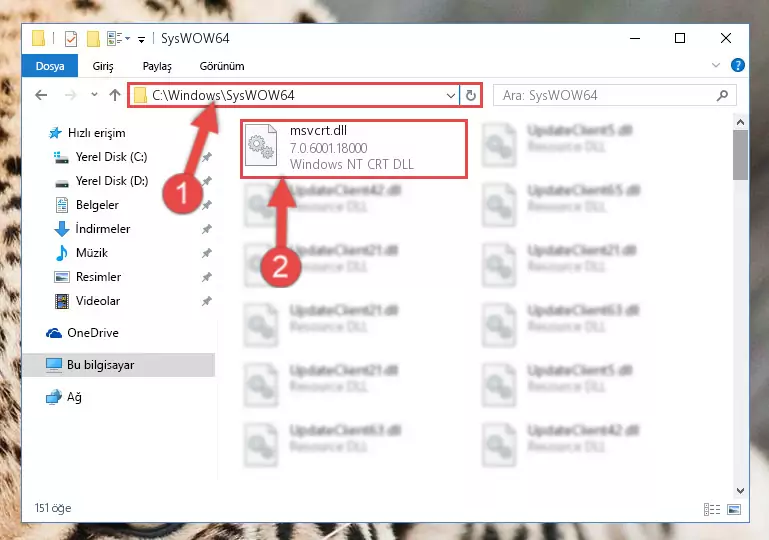
Task: Go back with the left arrow
Action: click(x=41, y=95)
